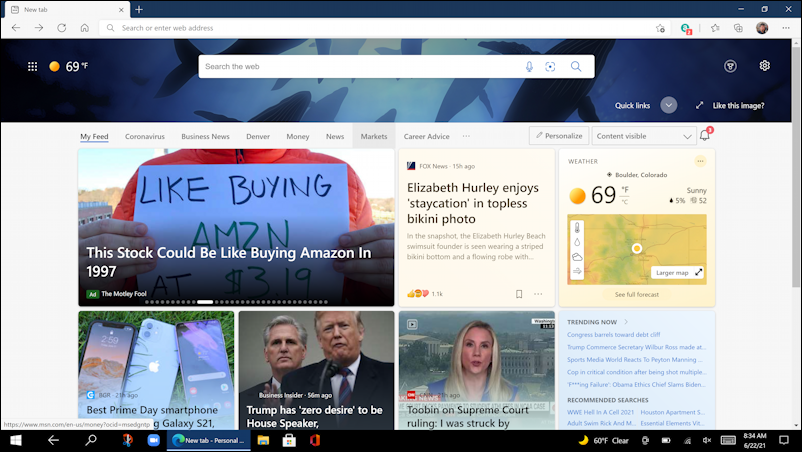Open the Business News tab
This screenshot has width=802, height=452.
click(x=205, y=137)
